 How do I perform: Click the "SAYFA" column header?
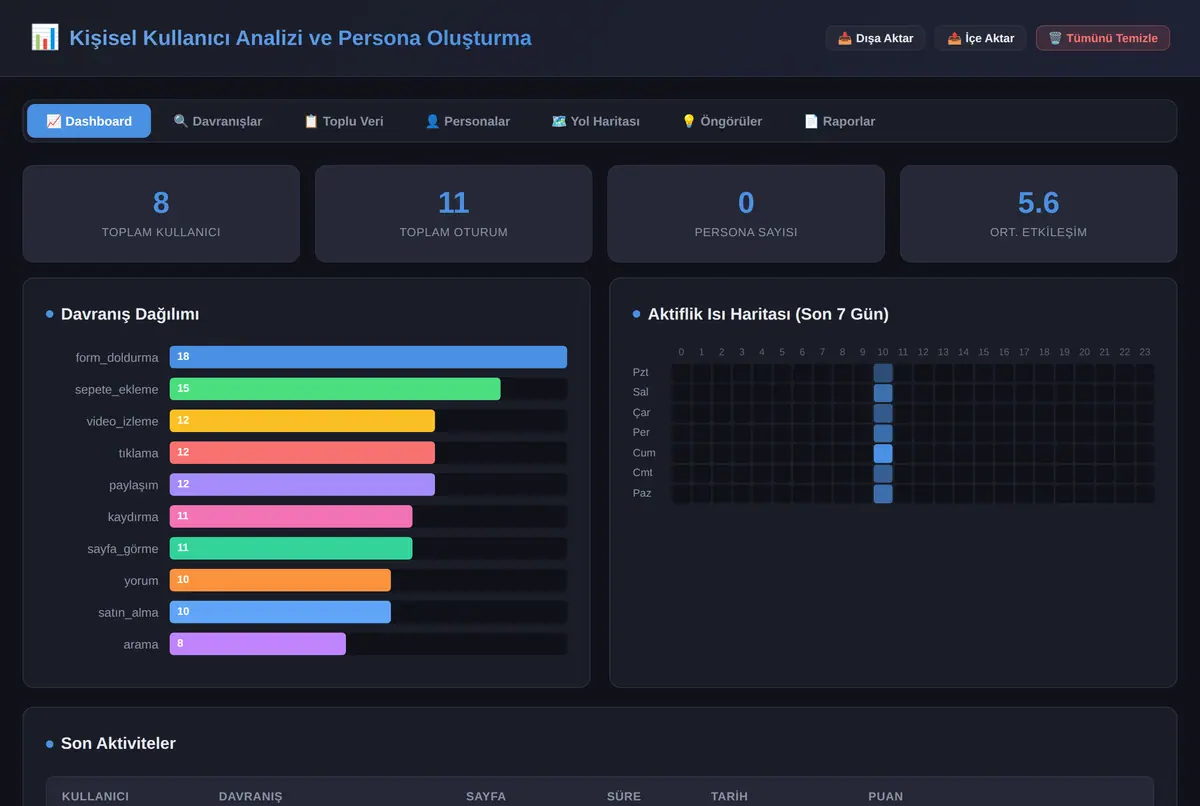point(486,796)
